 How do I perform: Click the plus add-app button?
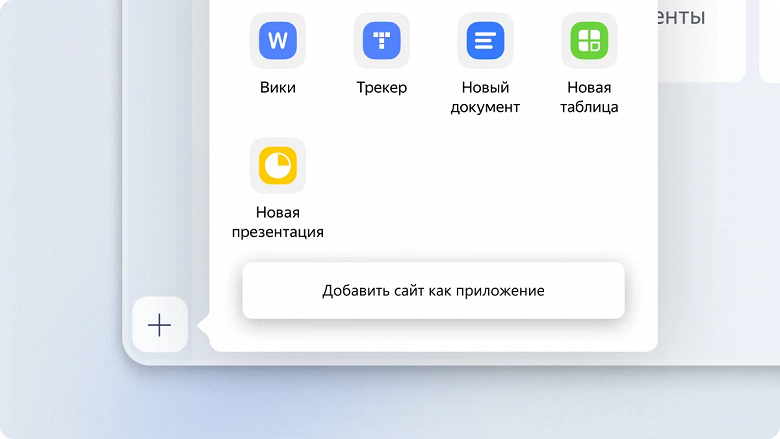point(160,325)
